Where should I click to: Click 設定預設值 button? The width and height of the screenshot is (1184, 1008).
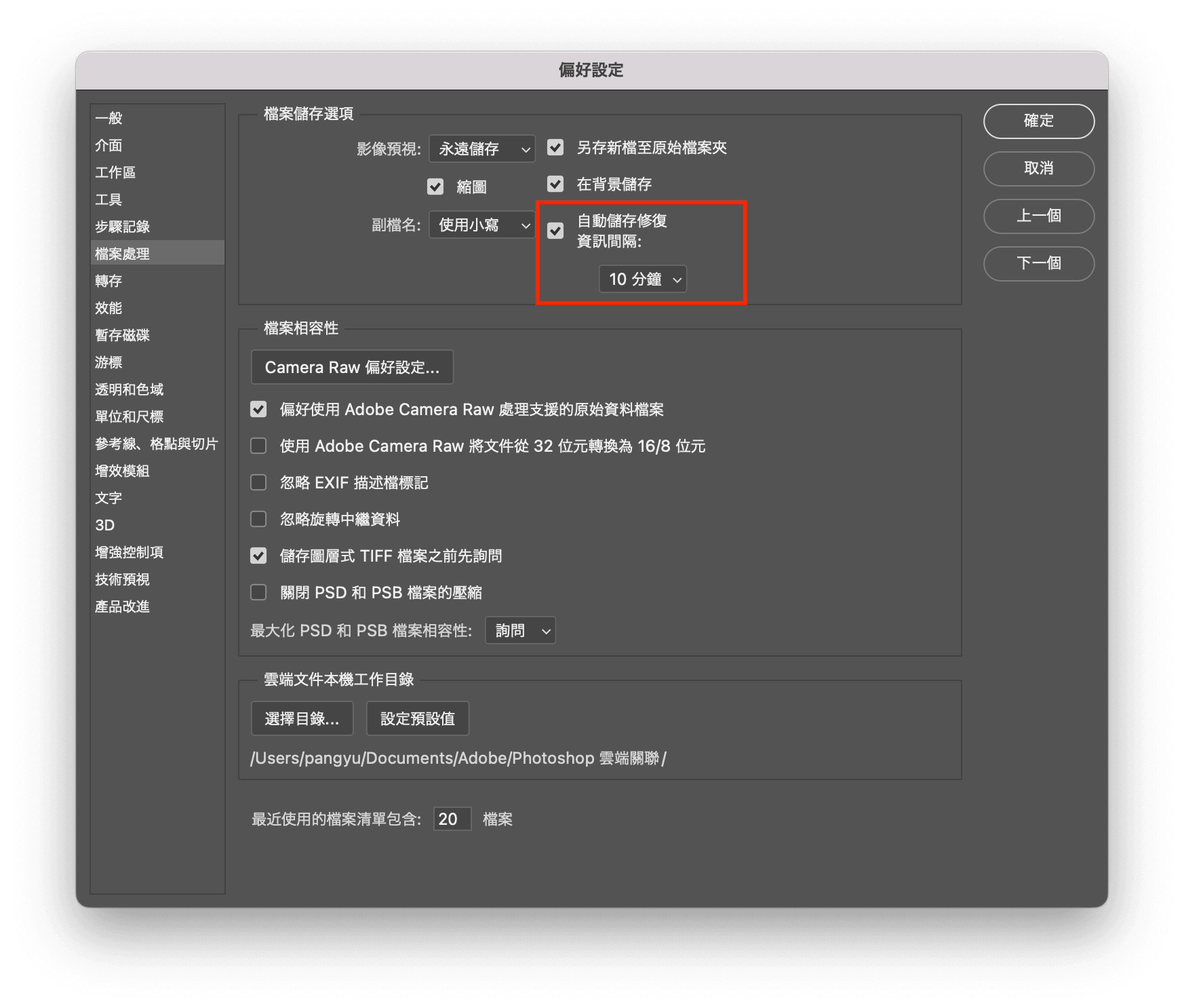coord(418,718)
